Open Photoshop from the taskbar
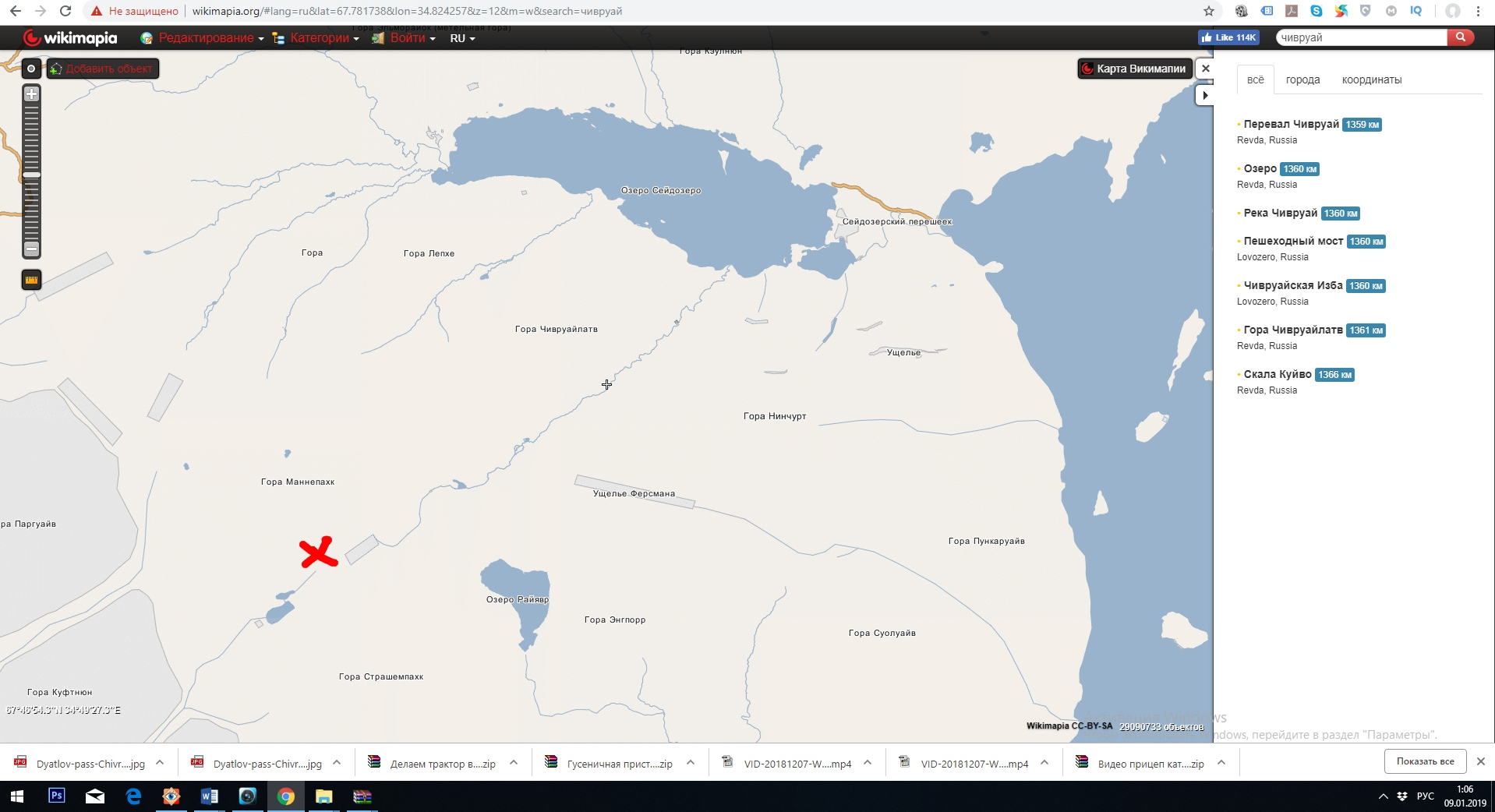1495x812 pixels. pyautogui.click(x=57, y=796)
